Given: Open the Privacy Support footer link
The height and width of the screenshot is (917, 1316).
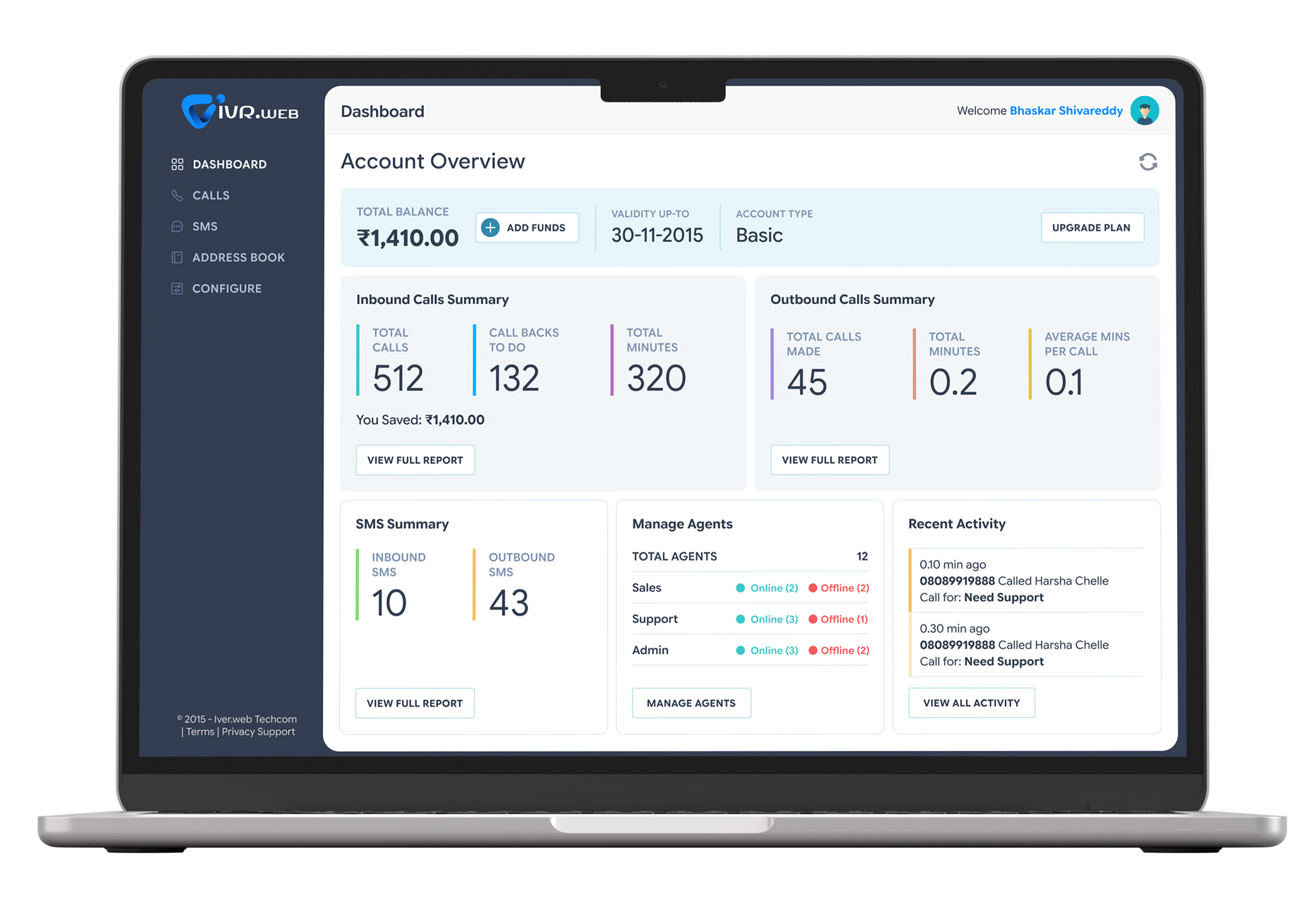Looking at the screenshot, I should point(258,732).
